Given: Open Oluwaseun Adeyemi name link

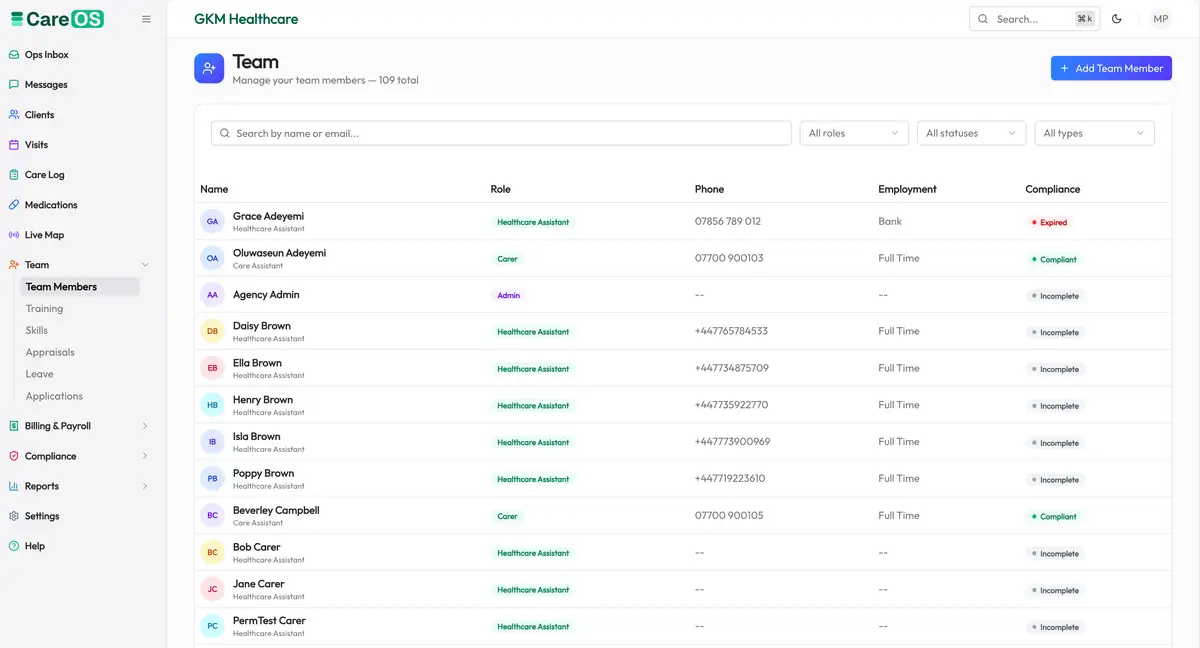Looking at the screenshot, I should 279,253.
